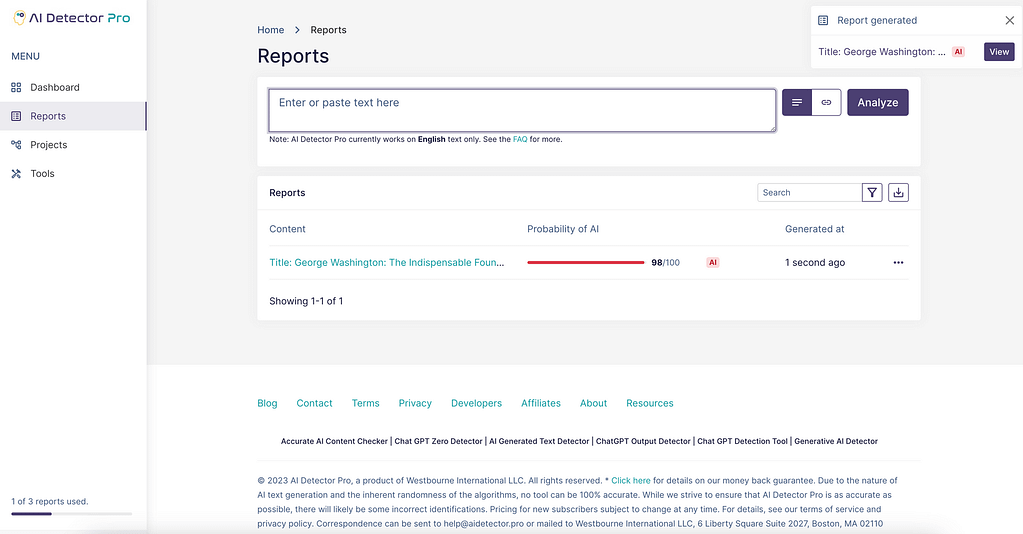1023x534 pixels.
Task: Click the filter funnel icon for reports
Action: (x=872, y=193)
